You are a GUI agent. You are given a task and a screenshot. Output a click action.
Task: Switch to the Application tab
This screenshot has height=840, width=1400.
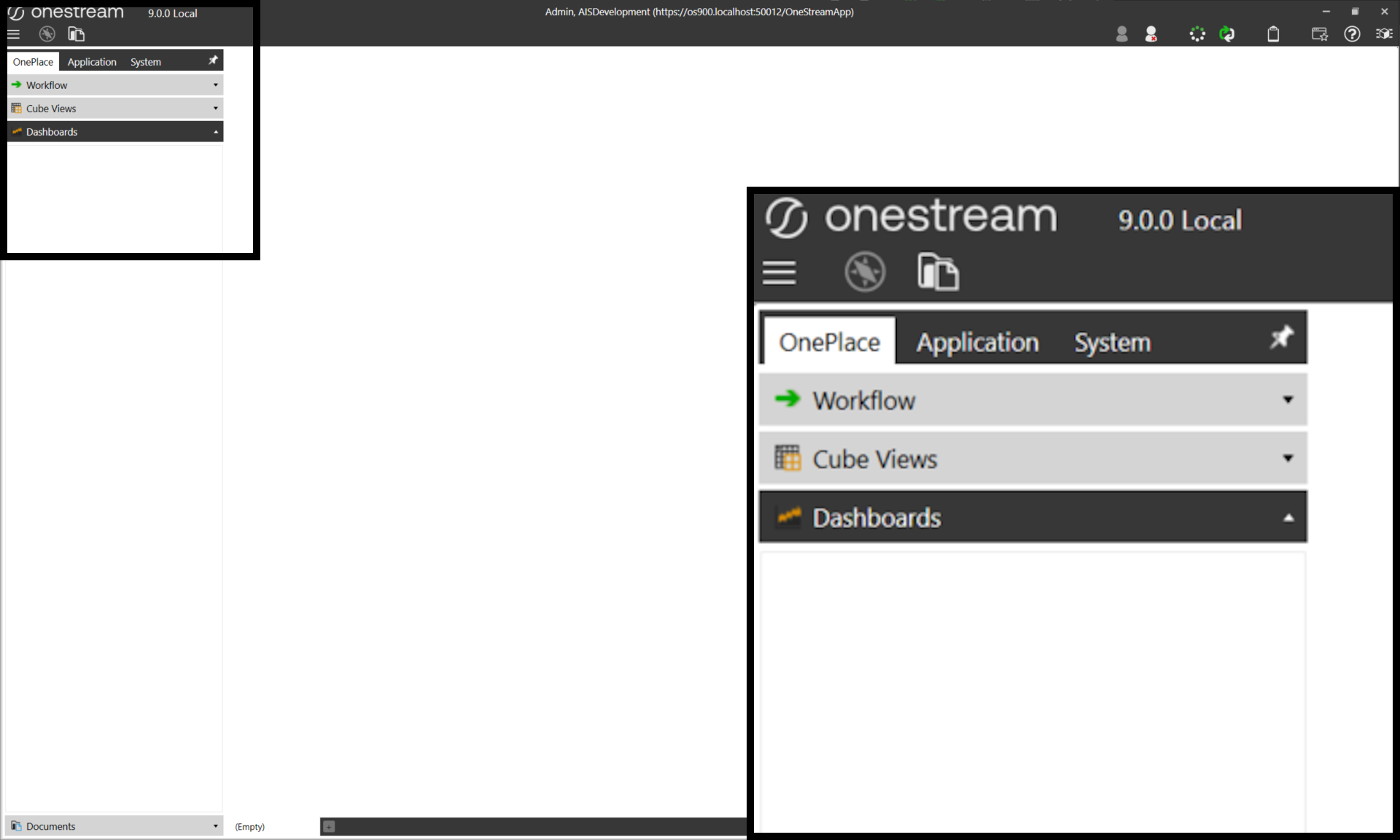coord(92,62)
